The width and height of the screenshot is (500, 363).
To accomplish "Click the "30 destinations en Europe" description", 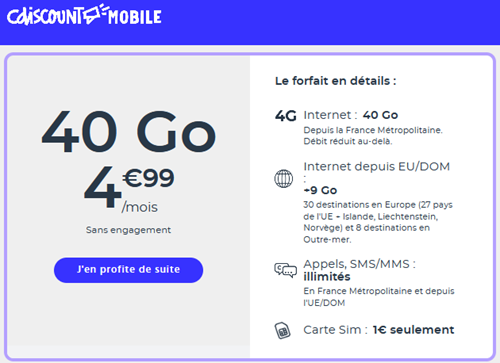I will pyautogui.click(x=378, y=222).
